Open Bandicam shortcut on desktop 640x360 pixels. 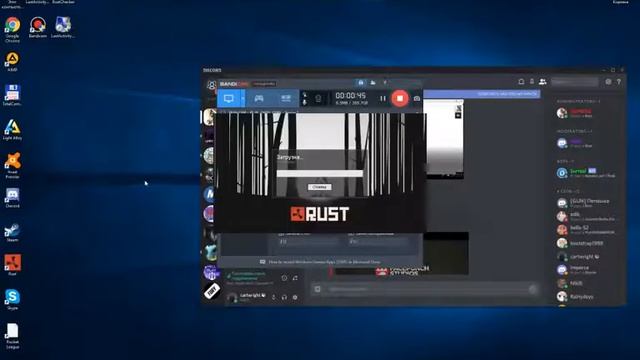point(38,28)
